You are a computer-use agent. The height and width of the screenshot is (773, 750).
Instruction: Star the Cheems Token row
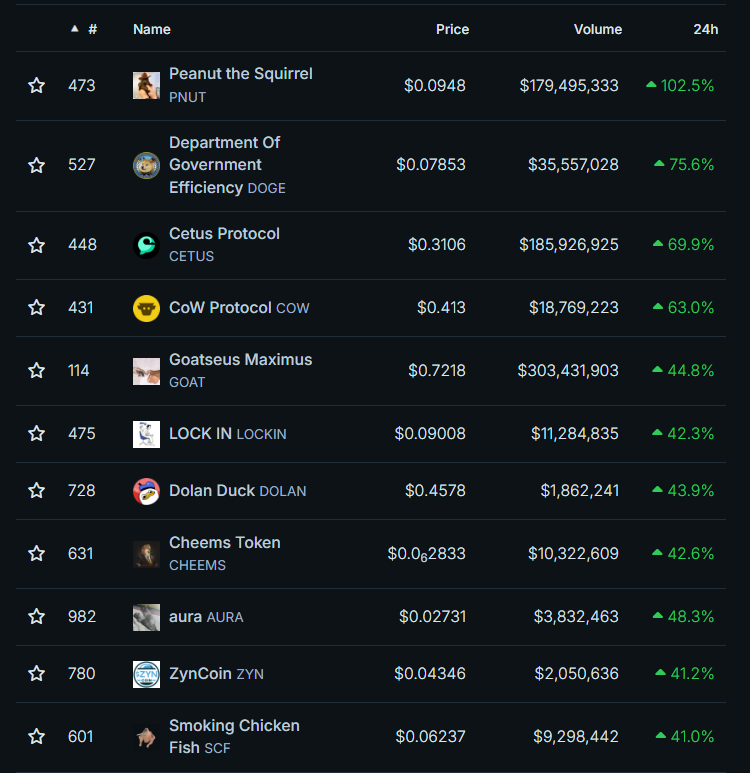tap(36, 553)
